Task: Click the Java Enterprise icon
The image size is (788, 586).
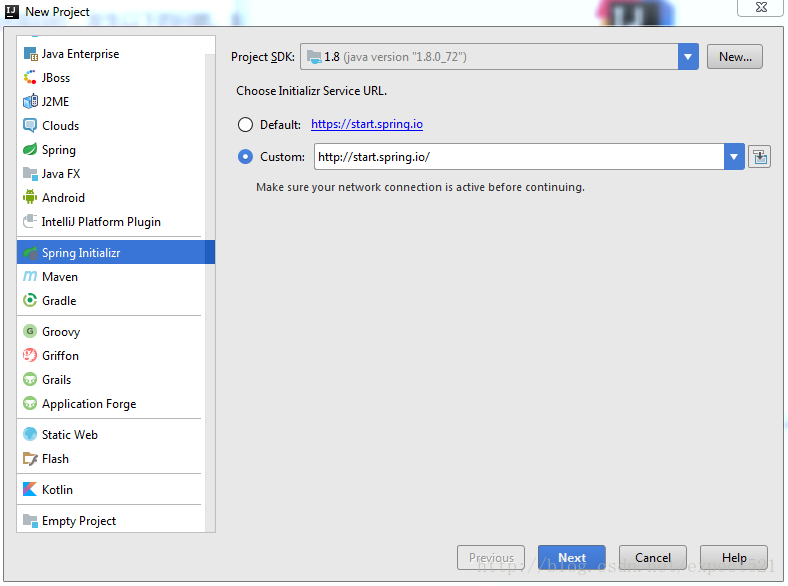Action: (x=31, y=54)
